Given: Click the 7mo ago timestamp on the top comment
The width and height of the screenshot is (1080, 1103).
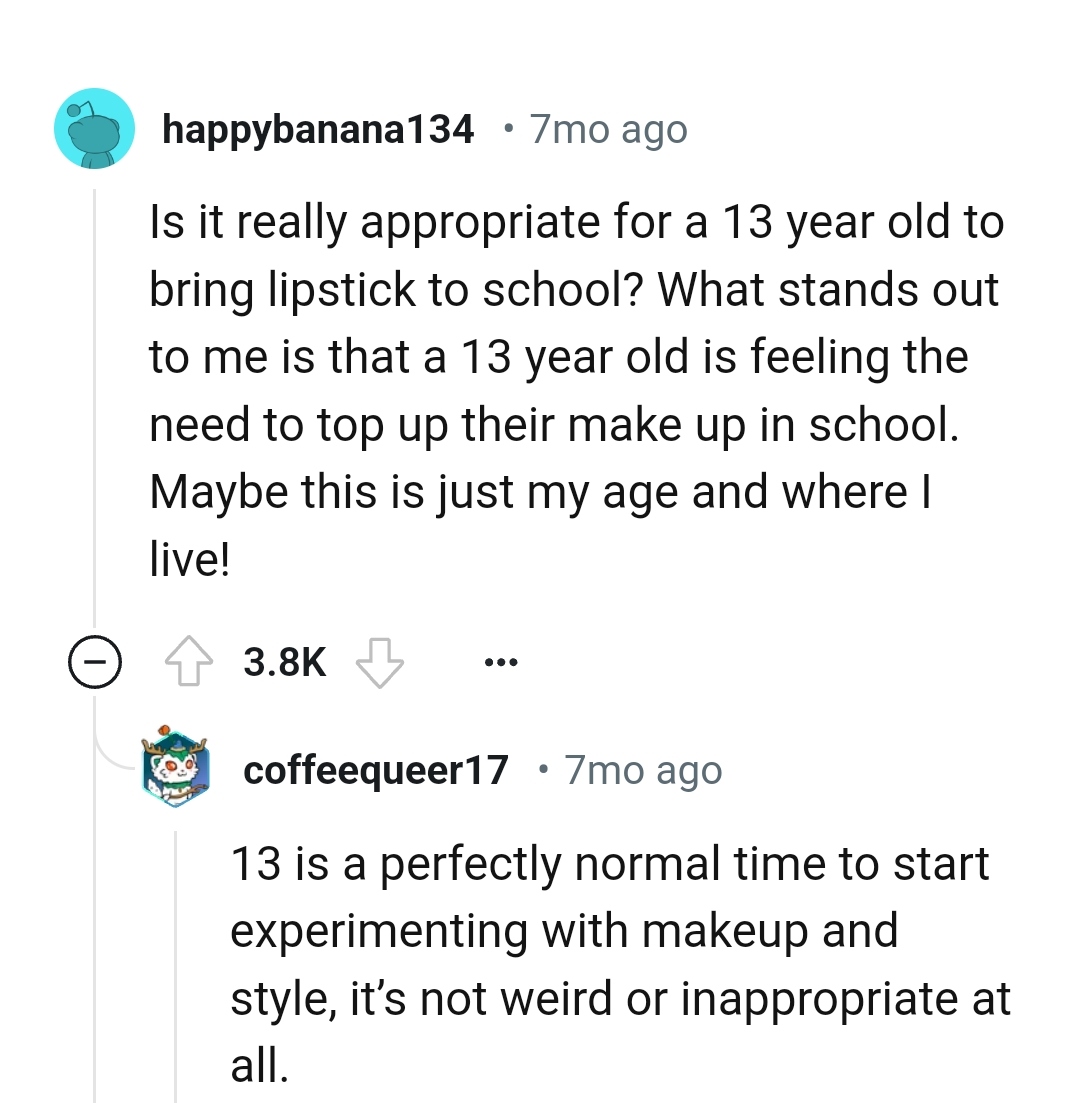Looking at the screenshot, I should click(607, 128).
